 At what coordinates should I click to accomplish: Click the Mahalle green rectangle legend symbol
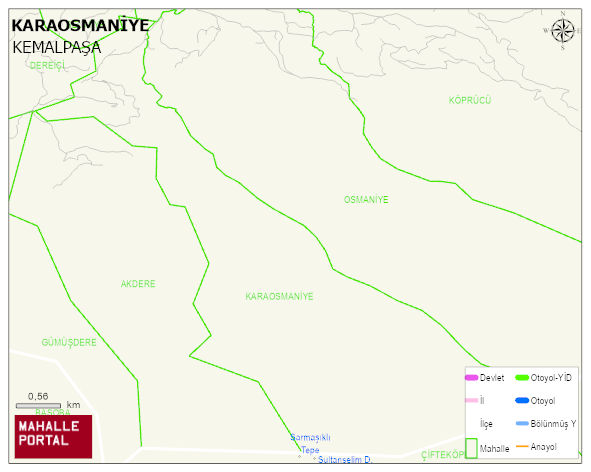(x=472, y=448)
